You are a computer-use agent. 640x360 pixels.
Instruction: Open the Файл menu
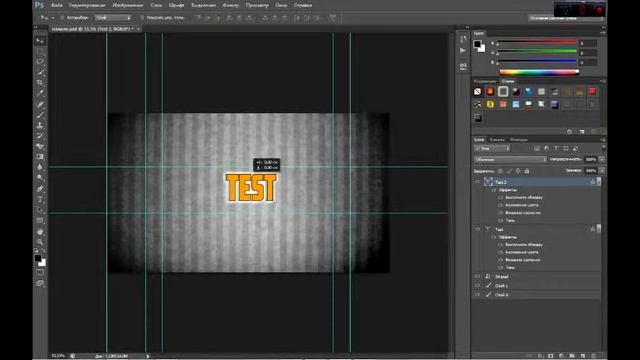(57, 5)
